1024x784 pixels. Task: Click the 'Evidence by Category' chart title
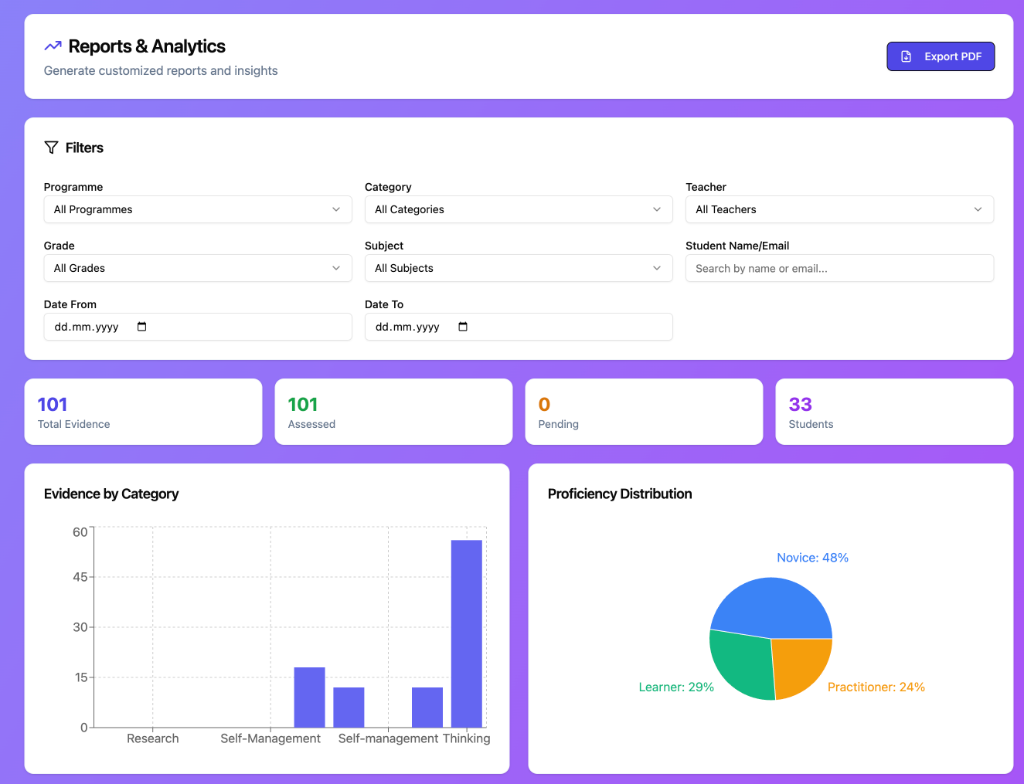111,494
